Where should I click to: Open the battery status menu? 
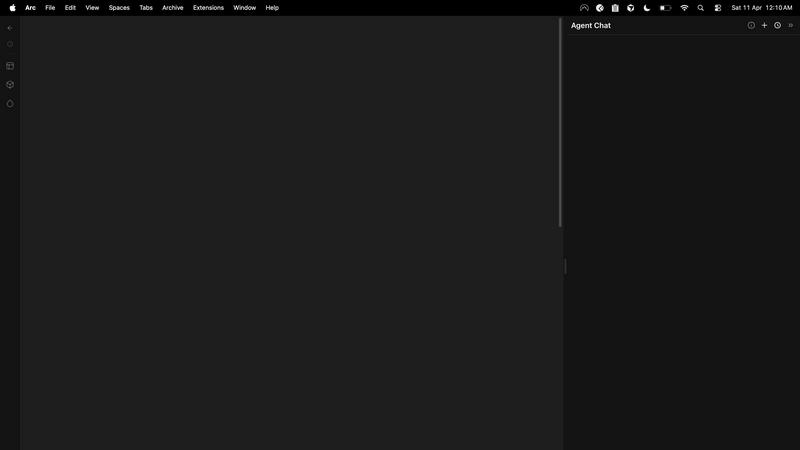tap(665, 8)
